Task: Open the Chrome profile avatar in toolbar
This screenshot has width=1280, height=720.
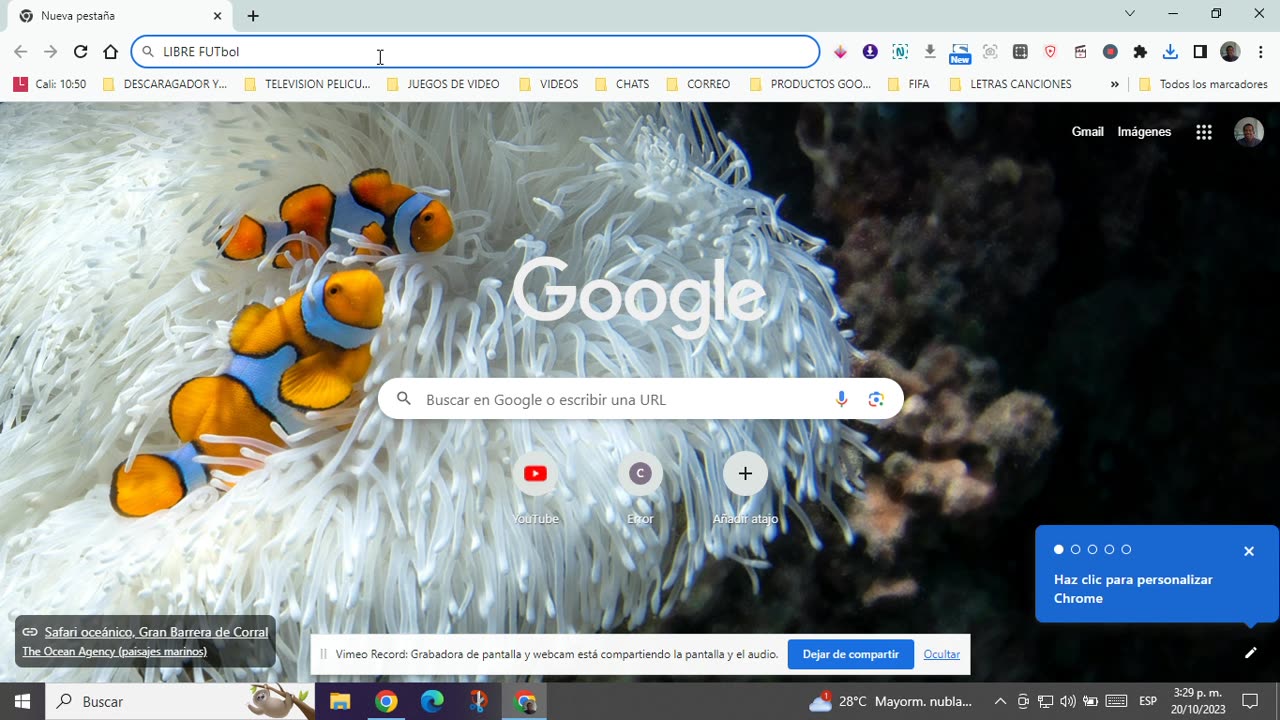Action: tap(1230, 52)
